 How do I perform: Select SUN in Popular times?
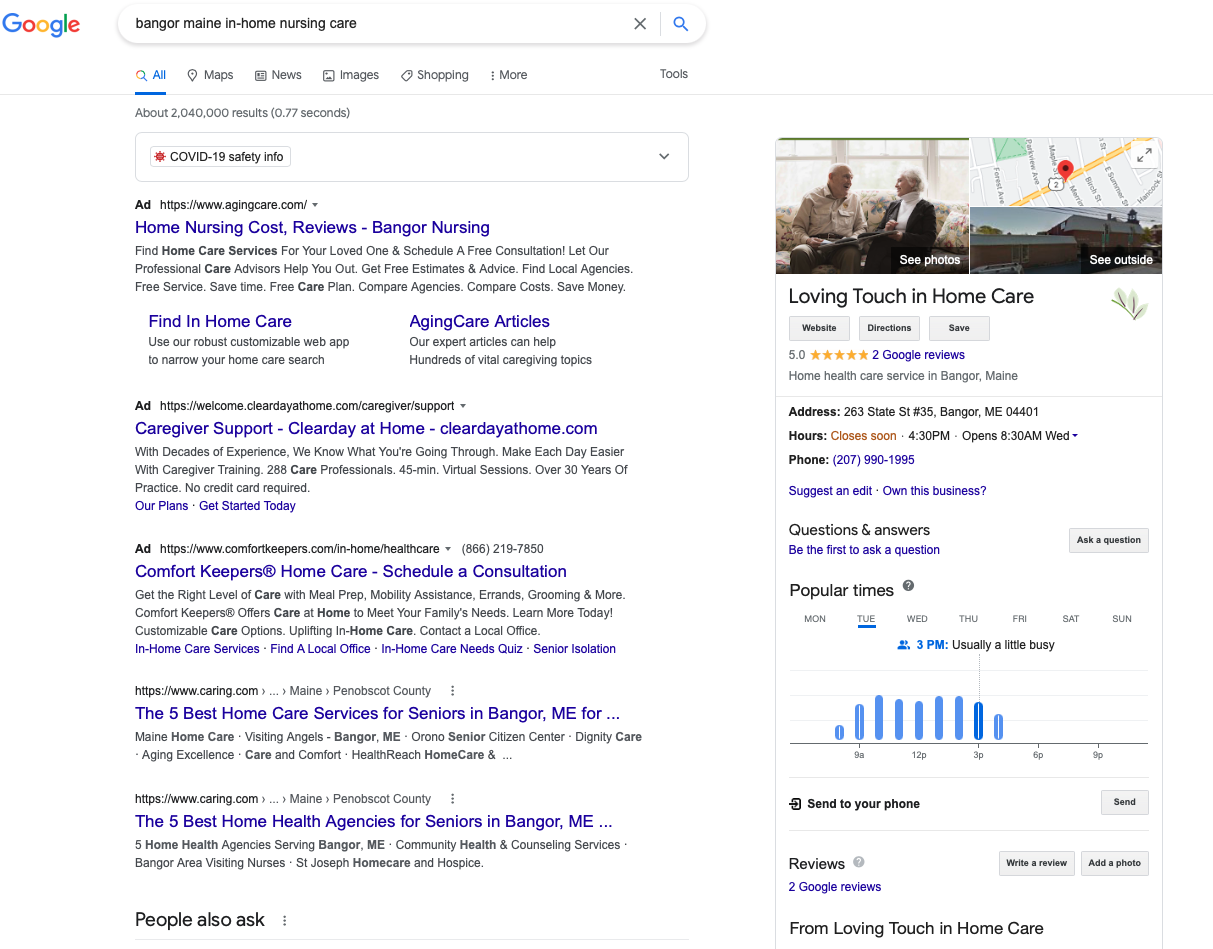pos(1122,619)
